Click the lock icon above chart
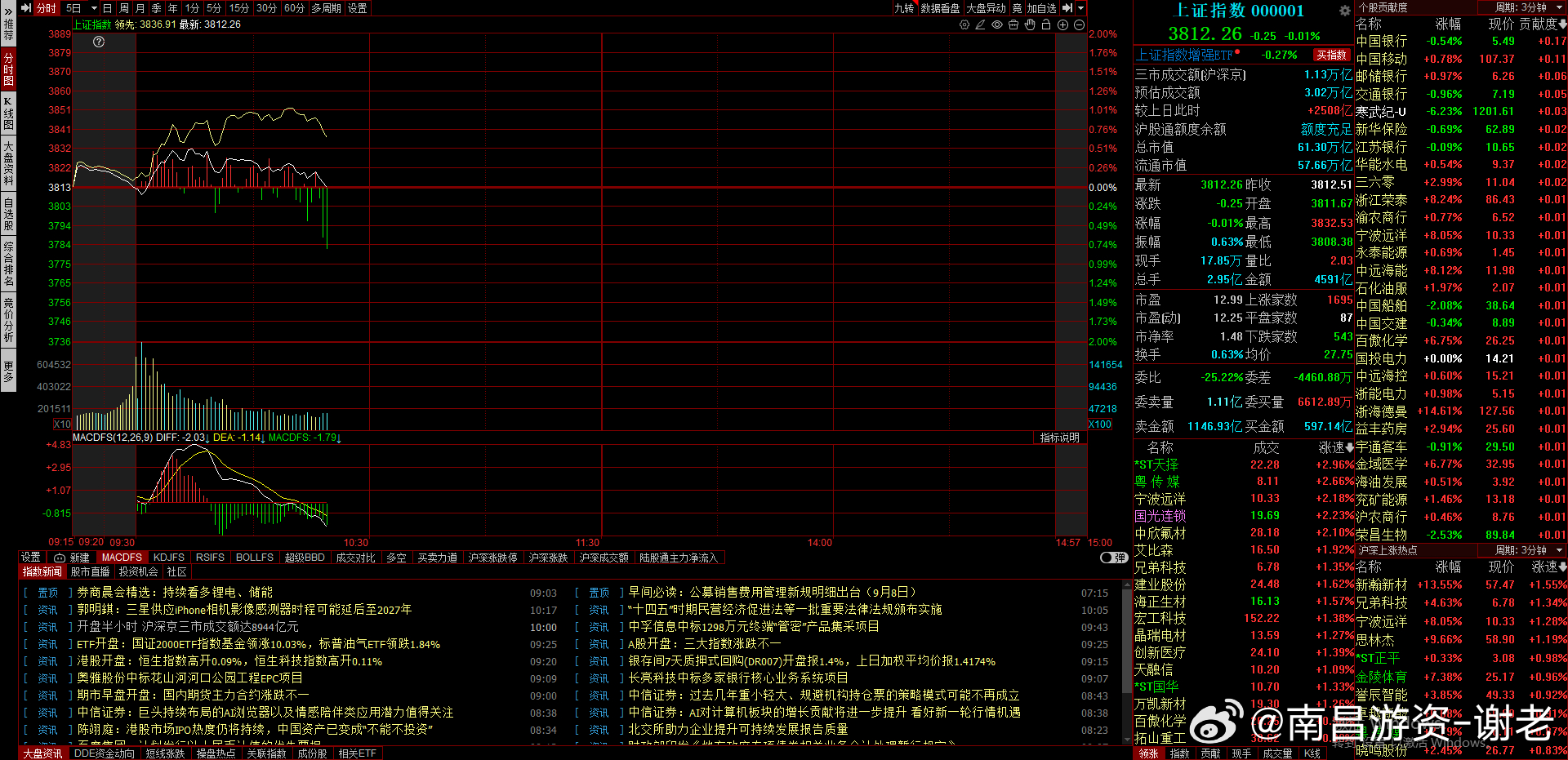 point(1047,25)
